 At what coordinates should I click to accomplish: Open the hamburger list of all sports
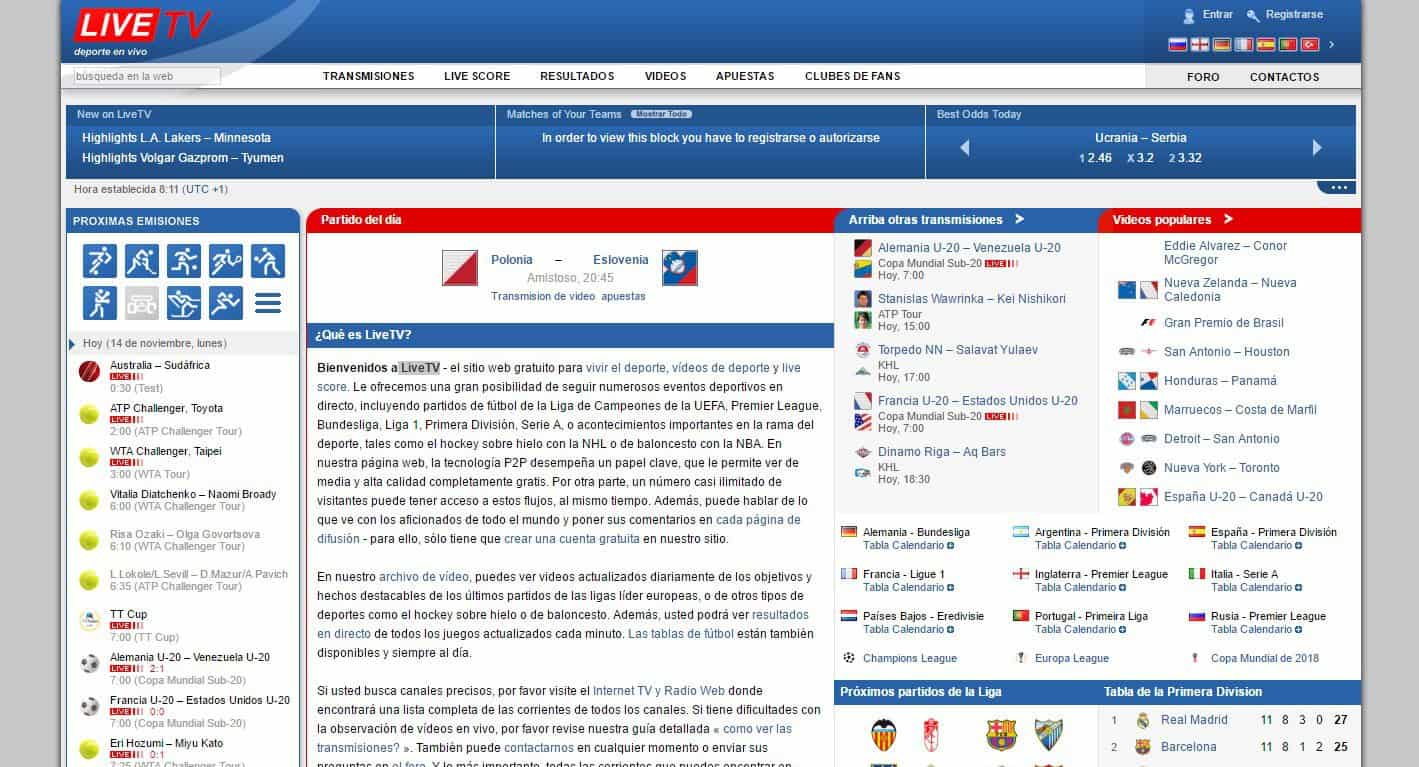(x=268, y=303)
